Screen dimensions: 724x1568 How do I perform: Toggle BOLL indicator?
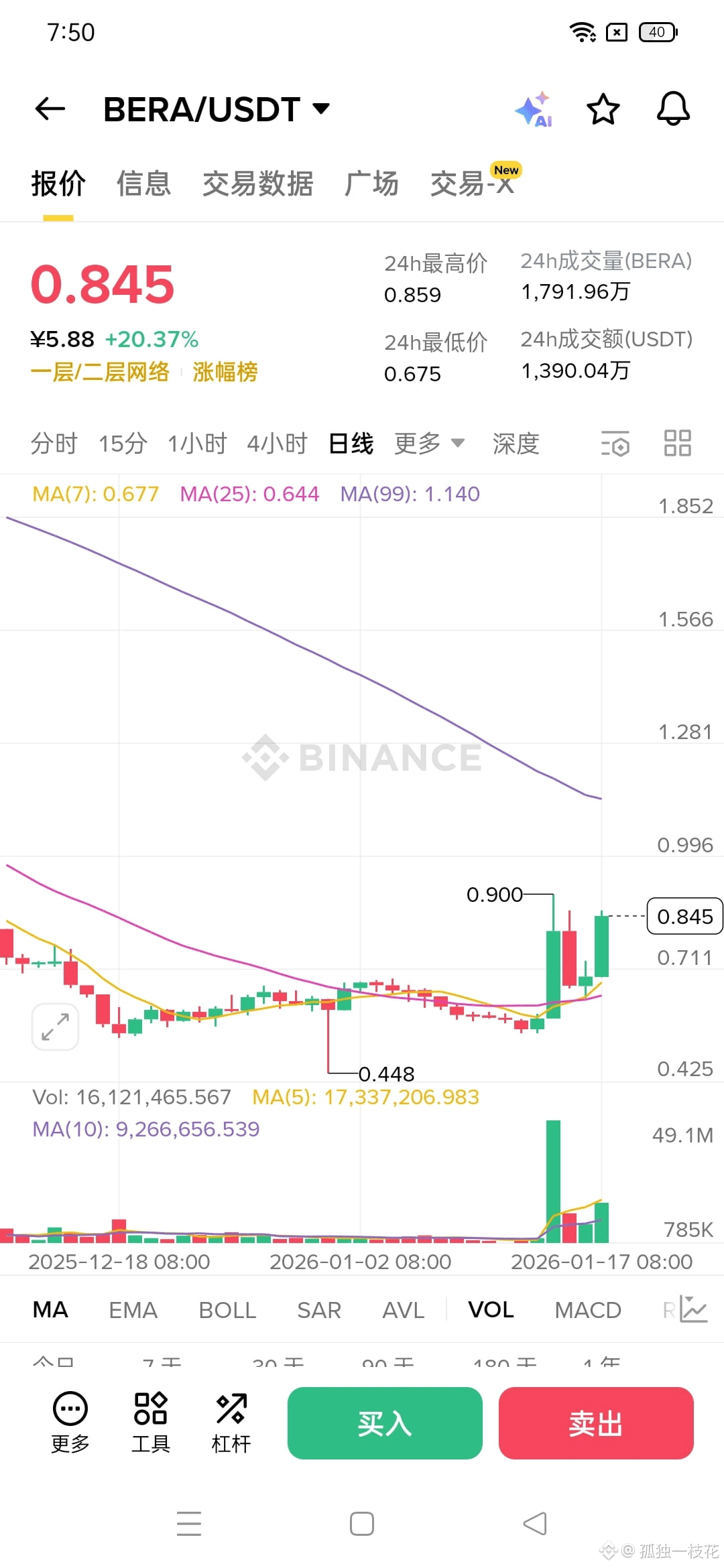(227, 1309)
